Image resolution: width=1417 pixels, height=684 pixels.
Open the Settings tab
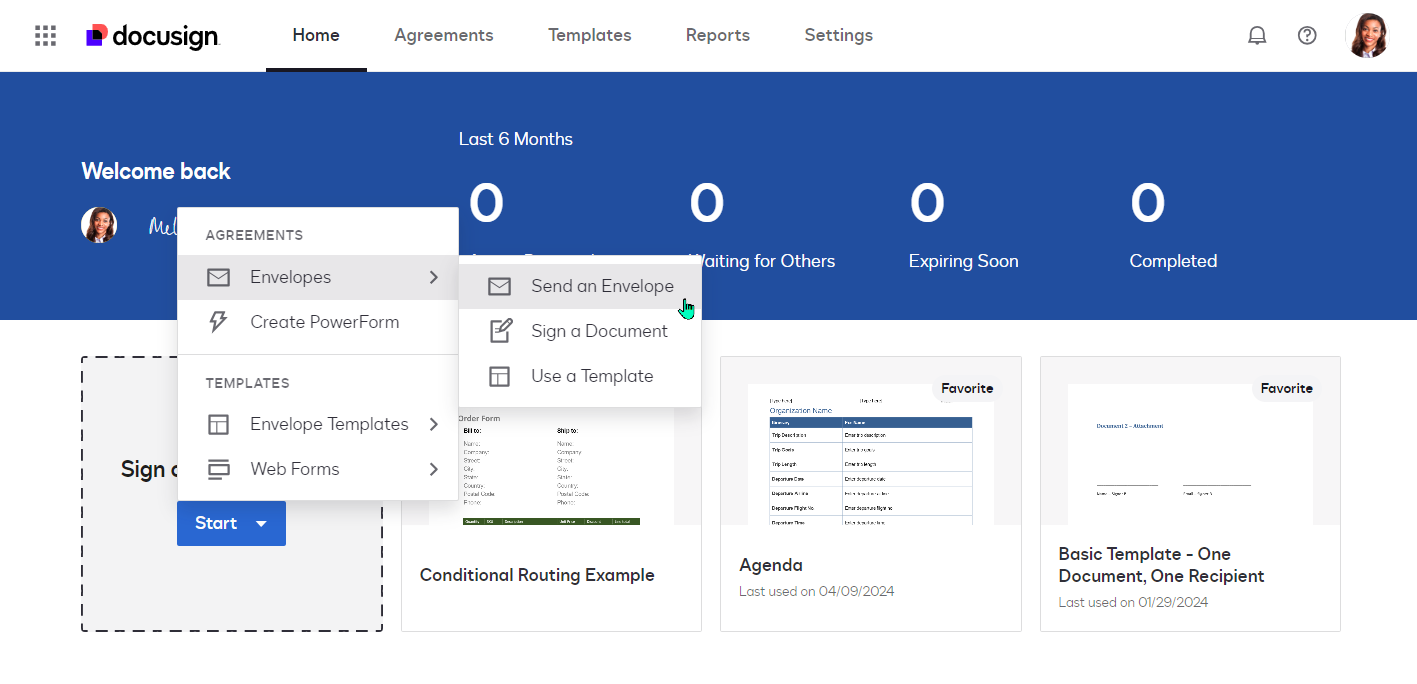pos(838,36)
